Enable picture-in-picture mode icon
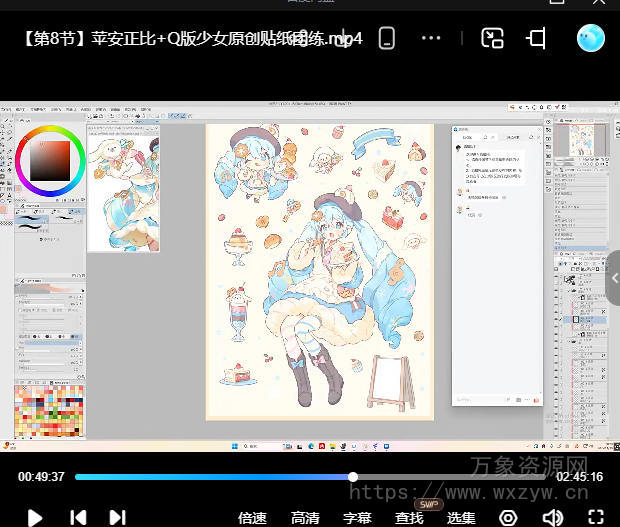The height and width of the screenshot is (527, 620). (492, 39)
